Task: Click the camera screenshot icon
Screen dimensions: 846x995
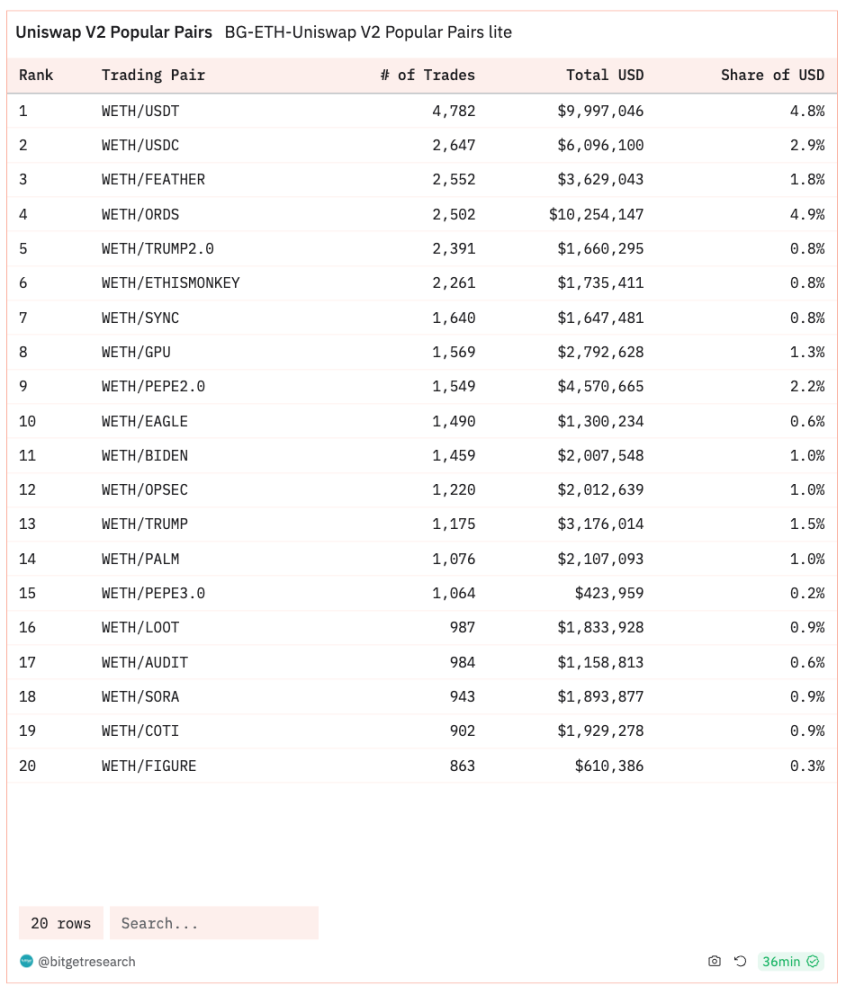Action: [x=714, y=962]
